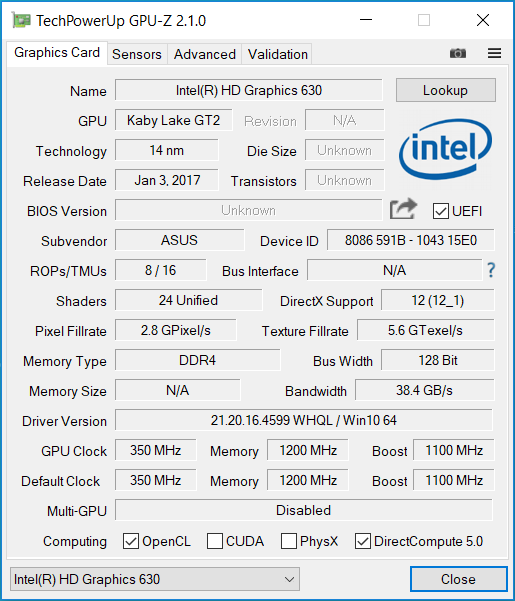The height and width of the screenshot is (601, 515).
Task: Click the Close button at bottom
Action: pos(459,579)
